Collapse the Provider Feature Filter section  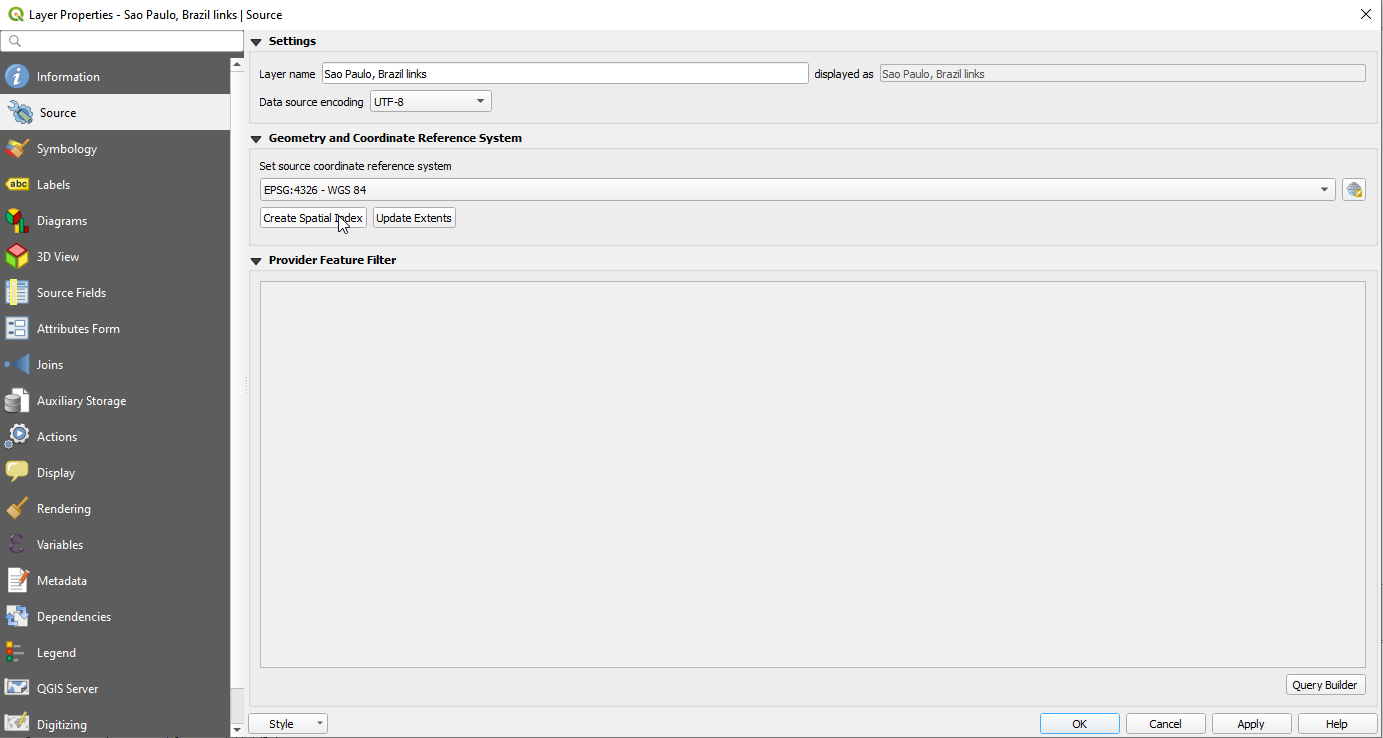(256, 261)
